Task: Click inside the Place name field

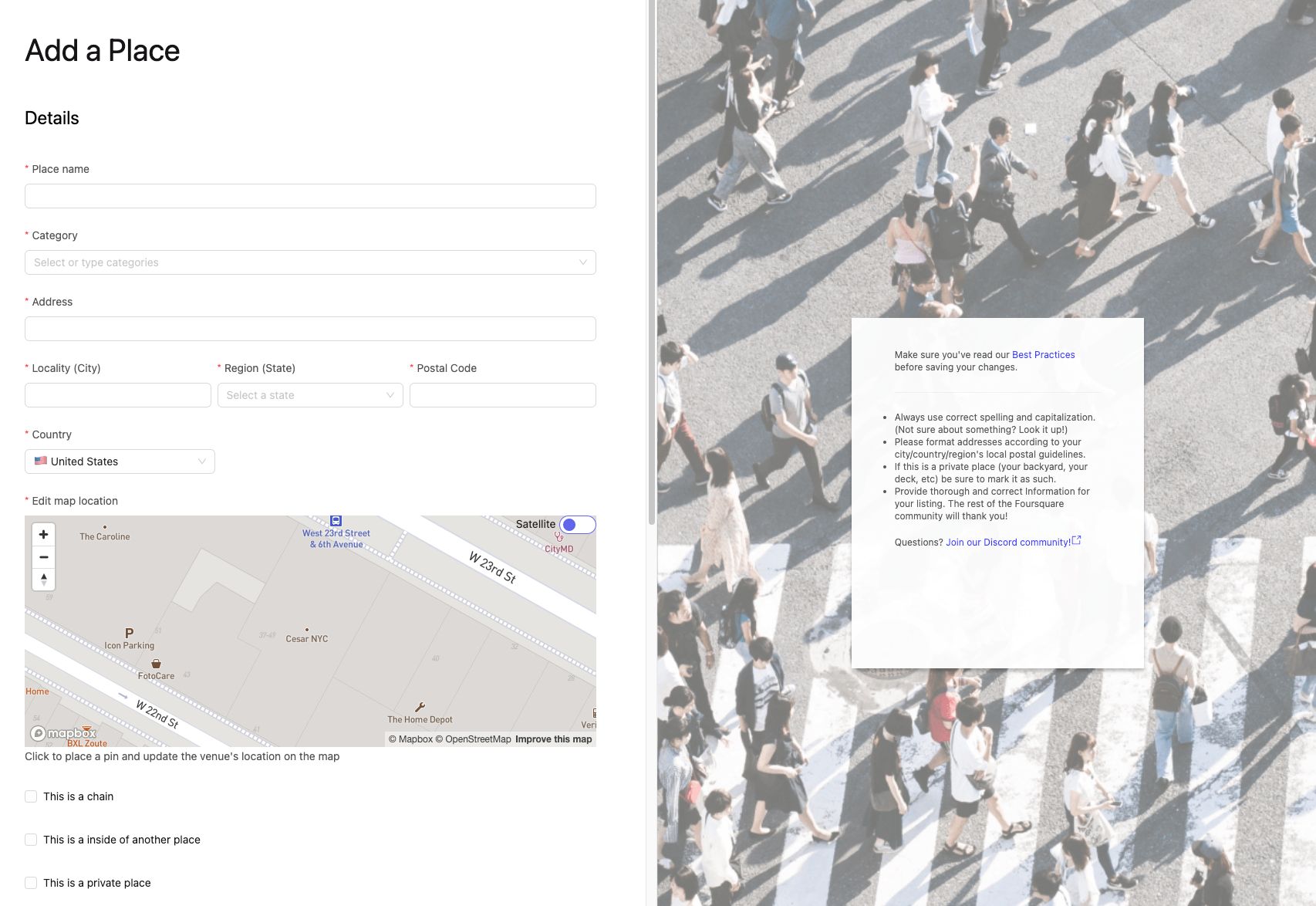Action: coord(309,195)
